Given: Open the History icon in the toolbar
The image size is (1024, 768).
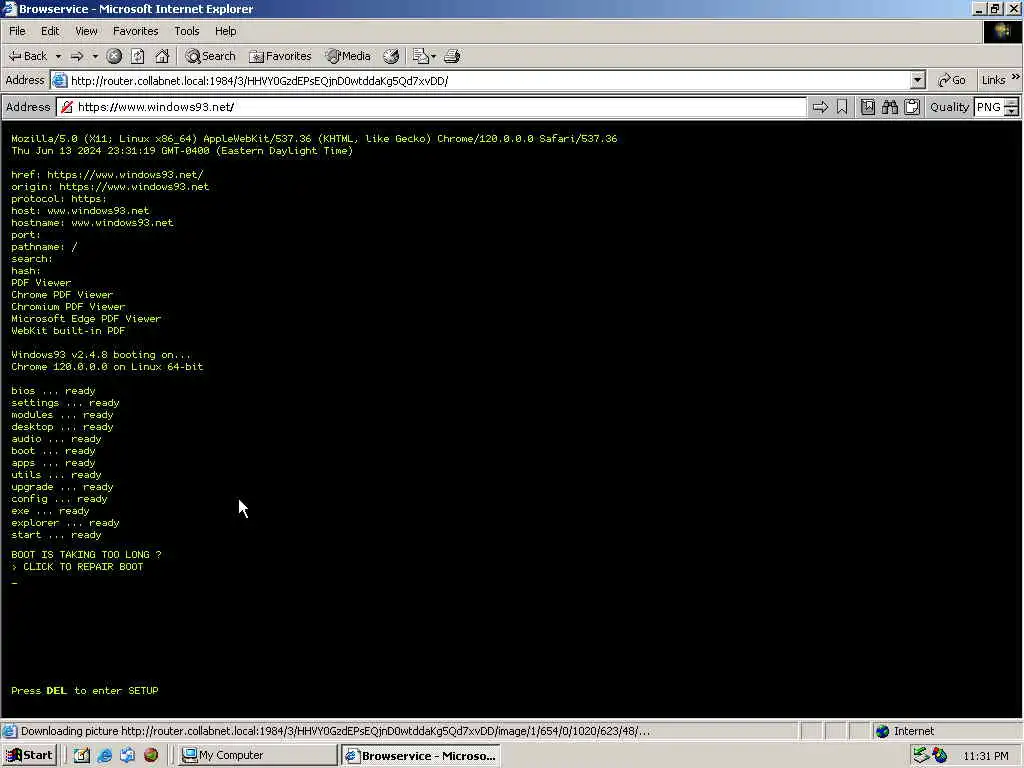Looking at the screenshot, I should point(391,56).
